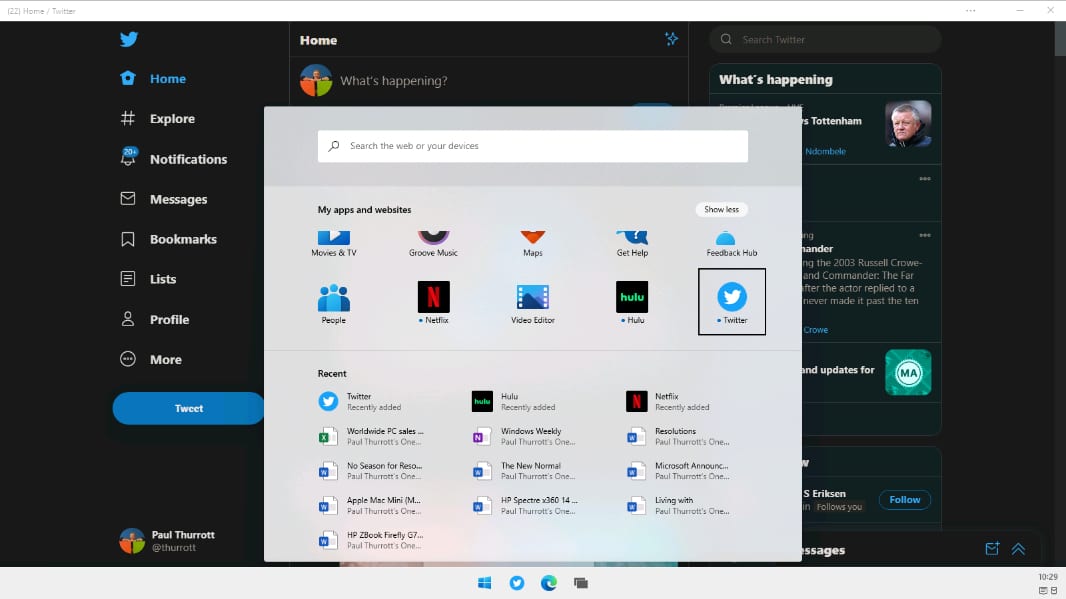Open the Task View taskbar icon
This screenshot has height=599, width=1066.
(x=580, y=583)
